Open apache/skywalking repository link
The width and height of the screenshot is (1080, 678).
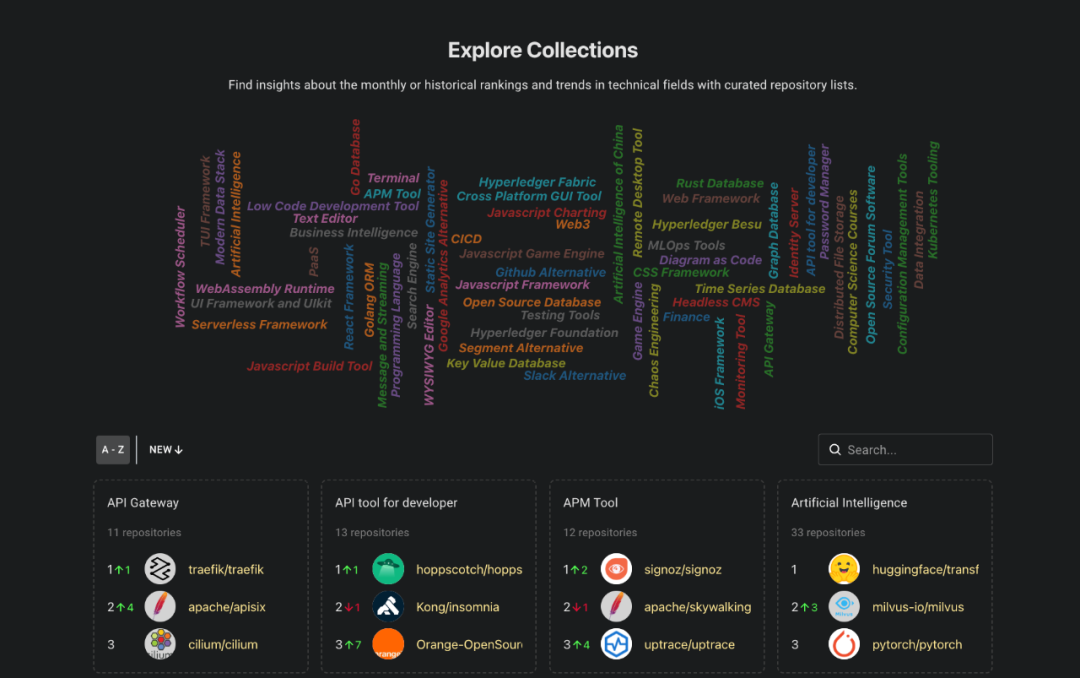(x=697, y=607)
